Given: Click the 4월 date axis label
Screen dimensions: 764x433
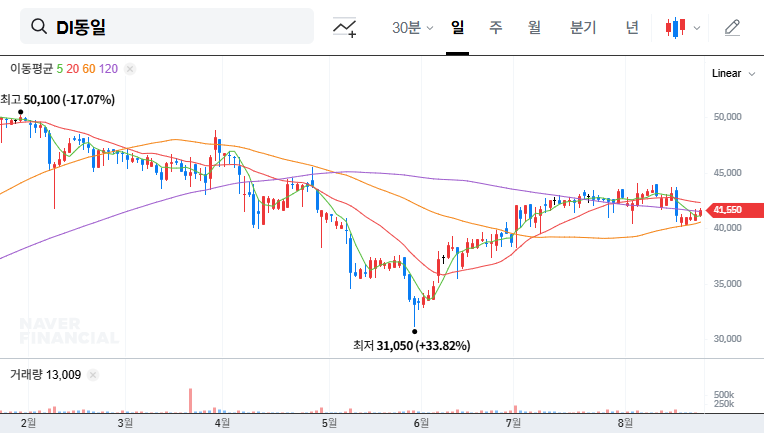Looking at the screenshot, I should tap(222, 423).
